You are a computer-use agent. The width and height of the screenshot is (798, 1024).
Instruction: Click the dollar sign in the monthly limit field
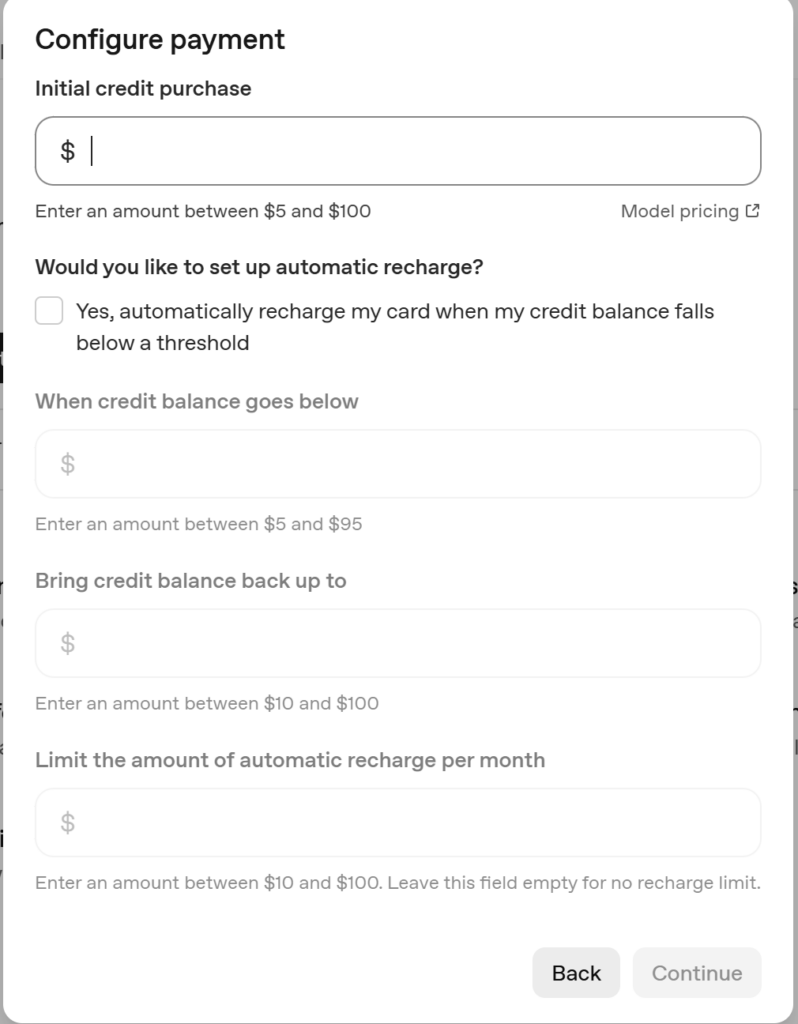point(67,822)
